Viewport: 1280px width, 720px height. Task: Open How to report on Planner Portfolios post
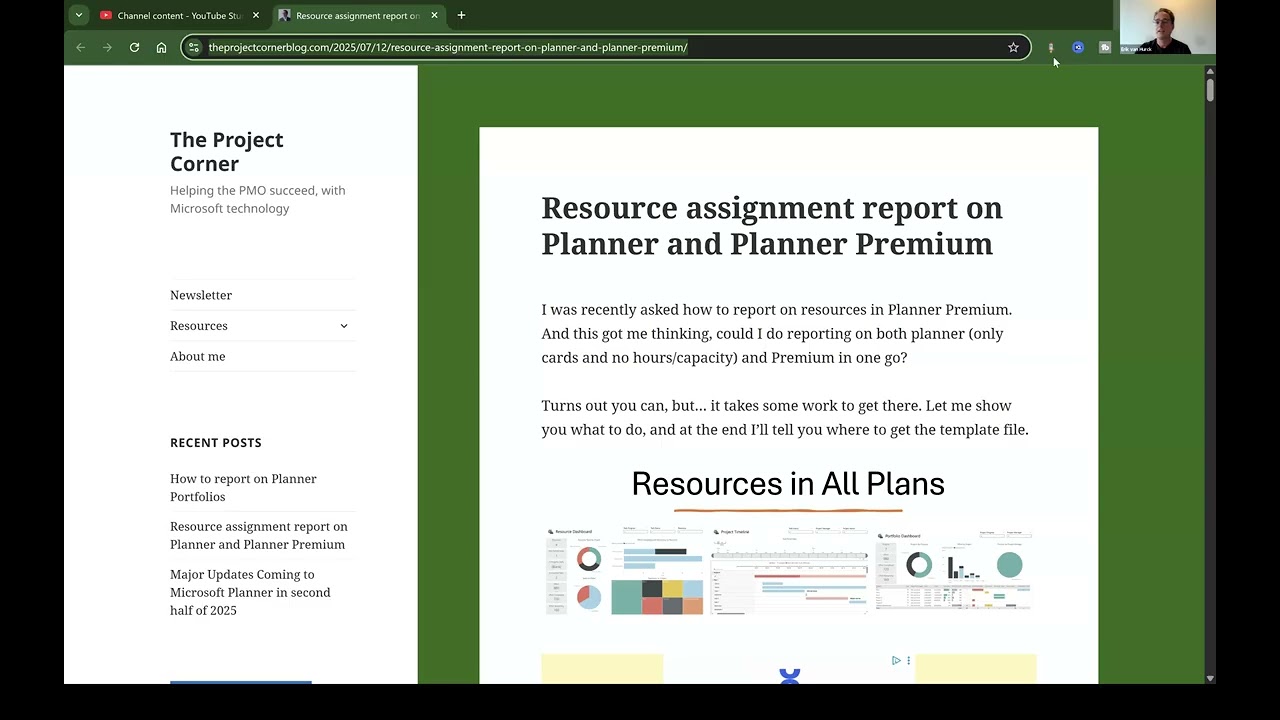tap(243, 487)
